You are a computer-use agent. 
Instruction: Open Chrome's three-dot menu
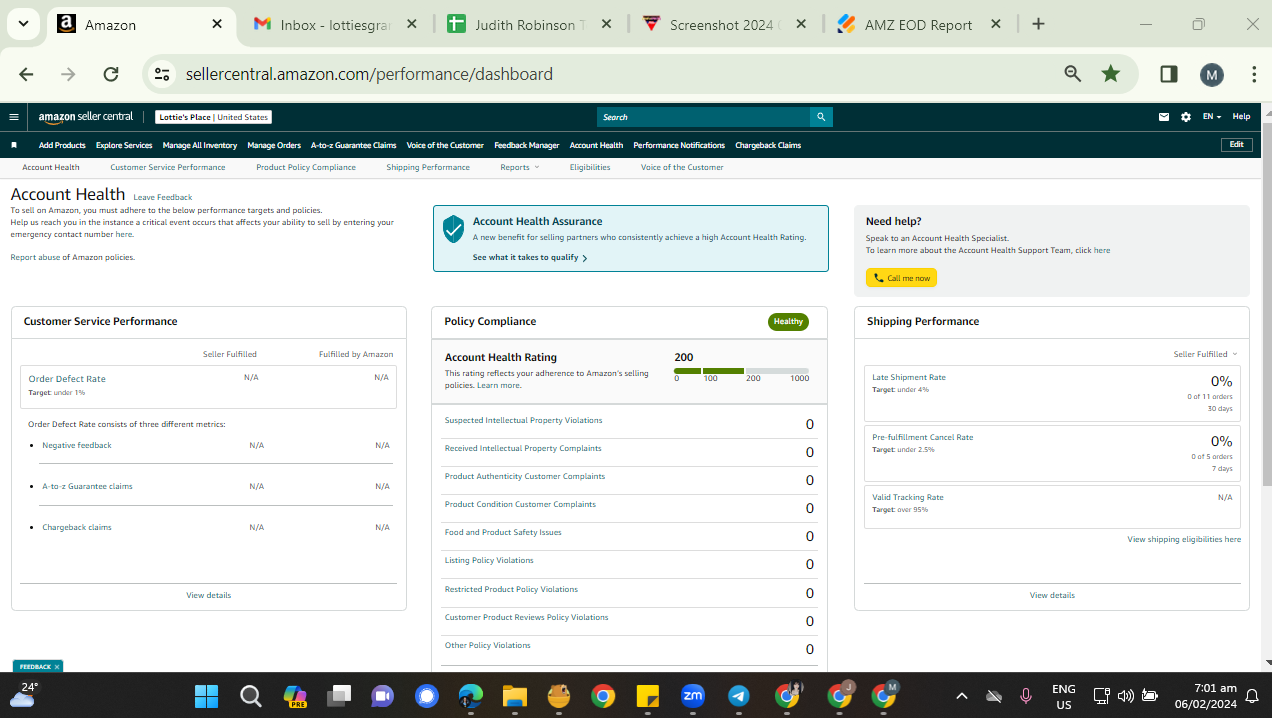pyautogui.click(x=1254, y=74)
